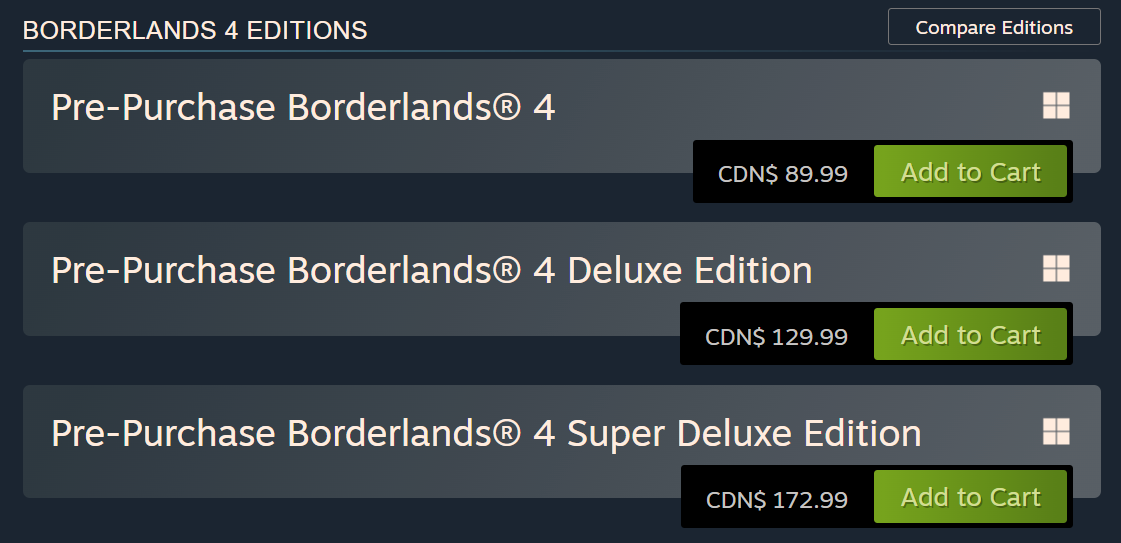Click empty area of Super Deluxe Edition panel
Image resolution: width=1121 pixels, height=543 pixels.
coord(357,477)
